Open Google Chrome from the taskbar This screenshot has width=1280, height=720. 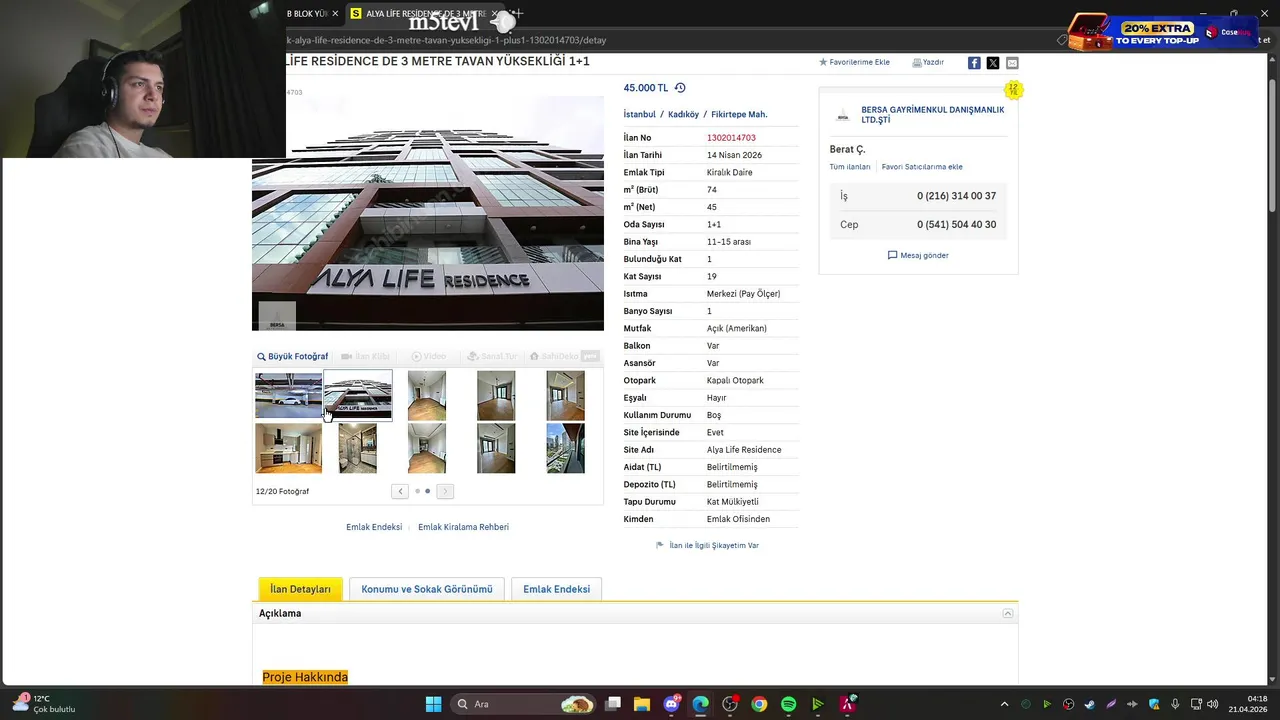coord(759,704)
